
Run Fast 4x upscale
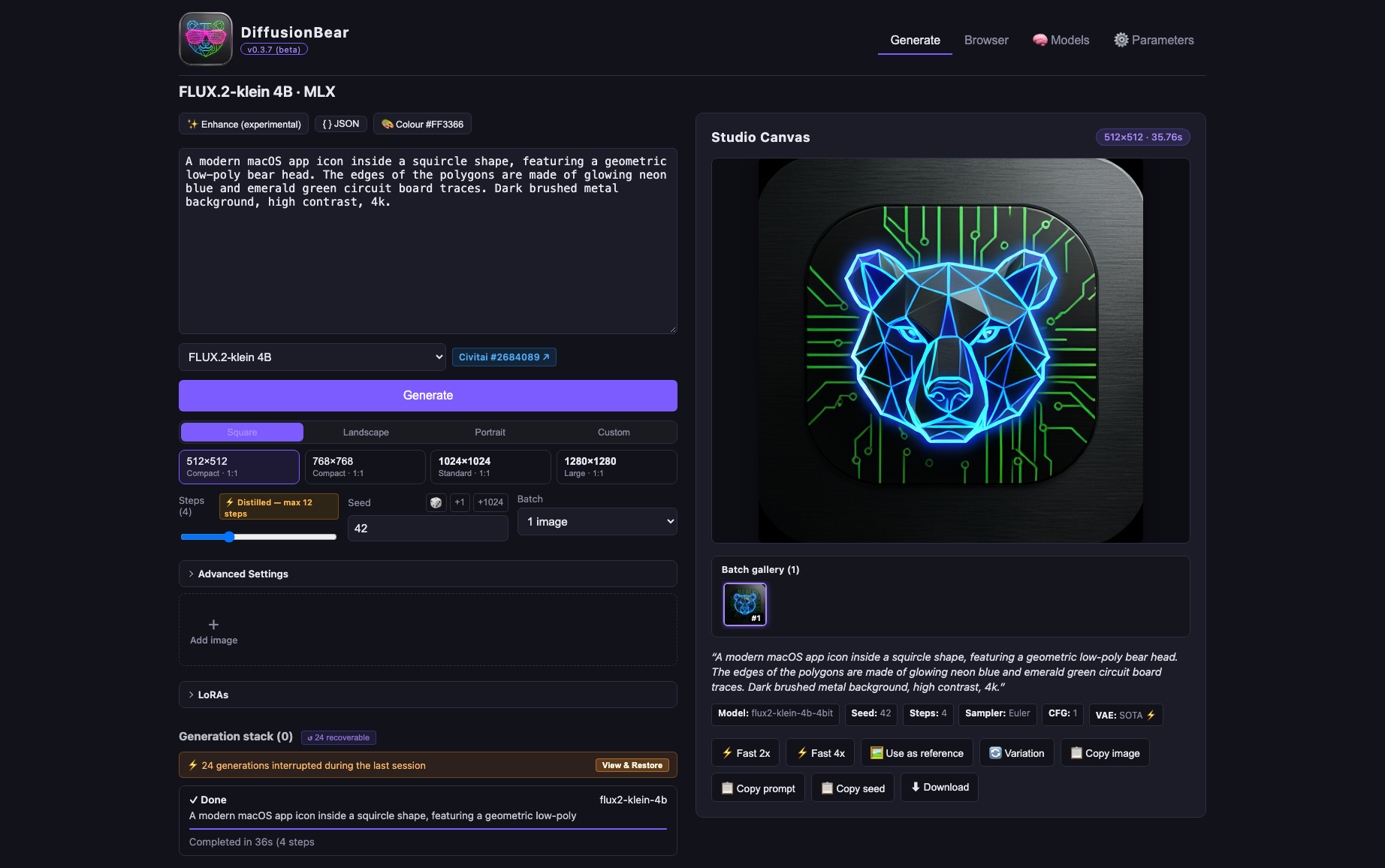pos(820,753)
